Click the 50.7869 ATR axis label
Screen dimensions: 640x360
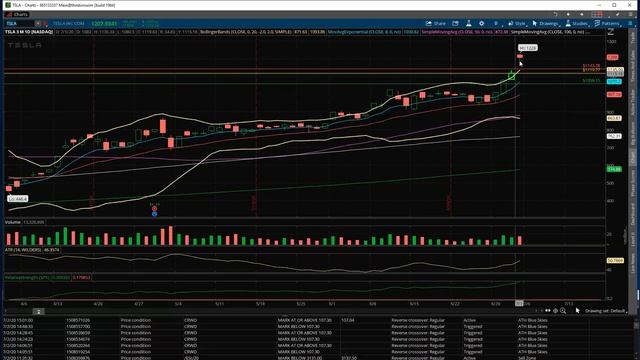tap(615, 260)
